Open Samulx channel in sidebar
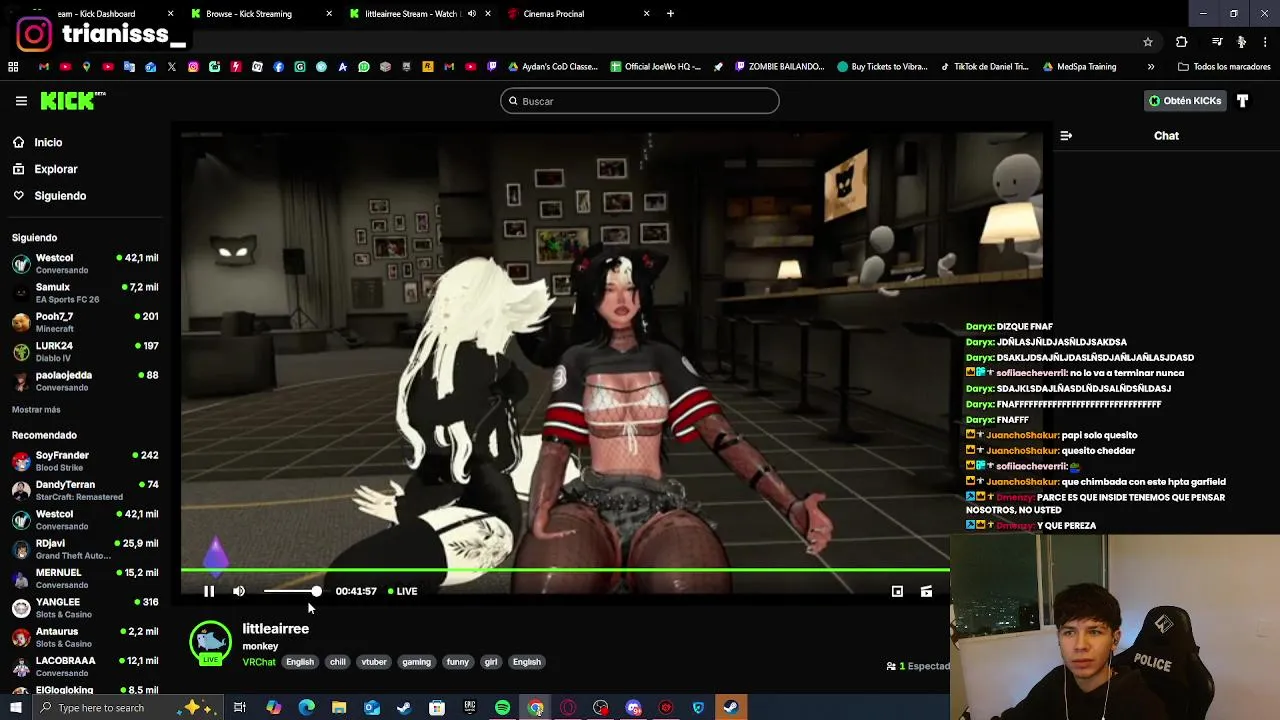 (x=85, y=293)
